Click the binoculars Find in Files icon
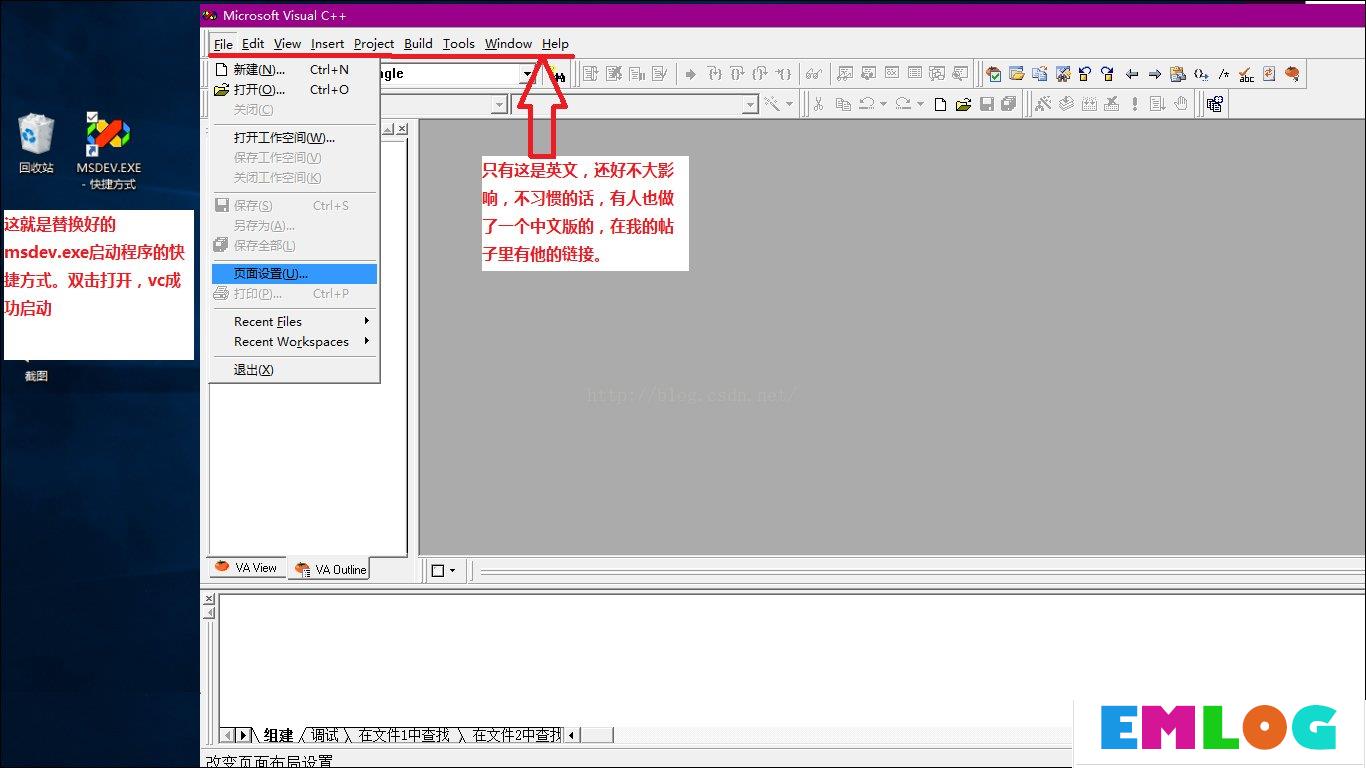1366x768 pixels. click(558, 74)
